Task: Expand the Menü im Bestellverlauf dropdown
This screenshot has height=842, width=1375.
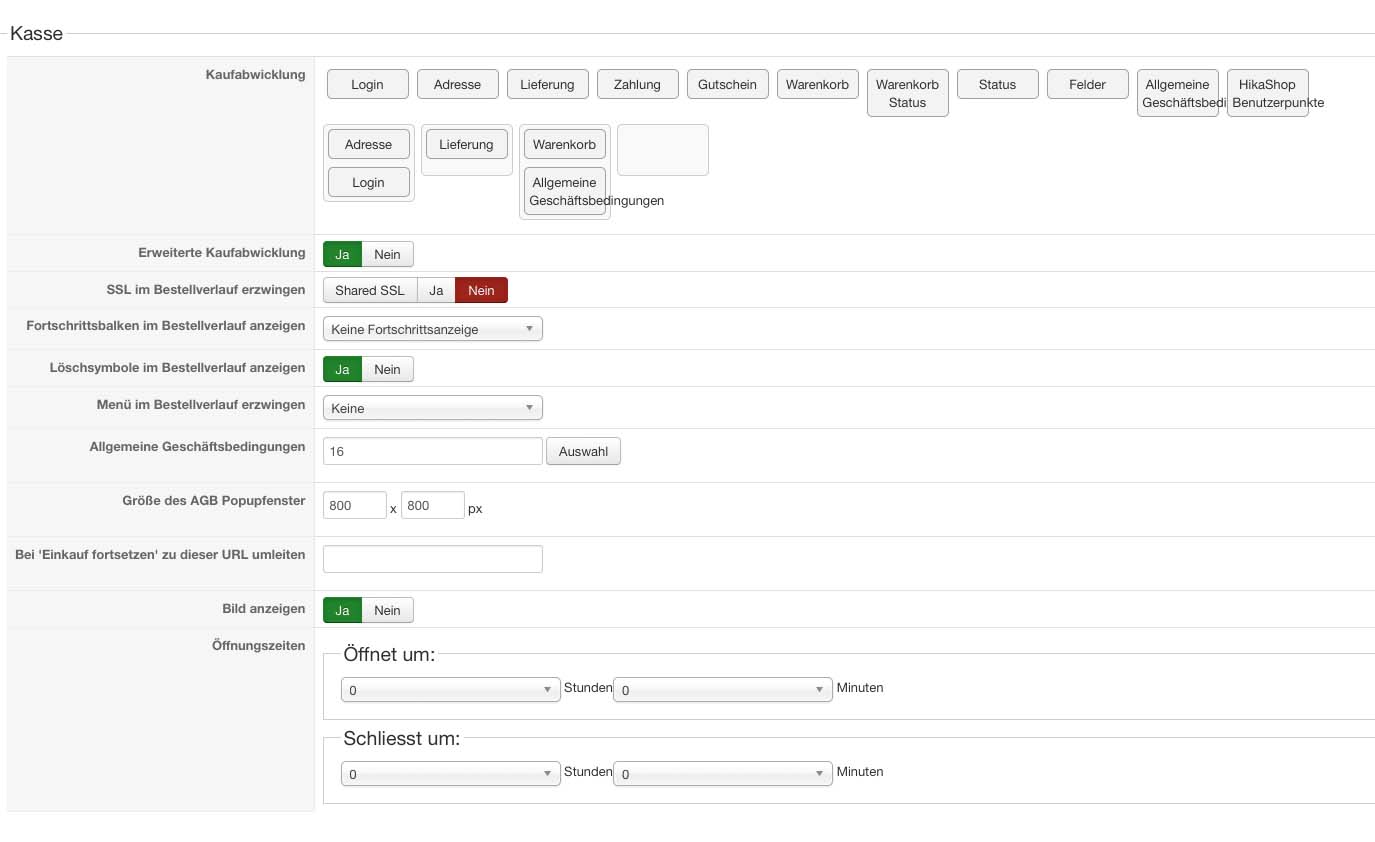Action: pos(432,408)
